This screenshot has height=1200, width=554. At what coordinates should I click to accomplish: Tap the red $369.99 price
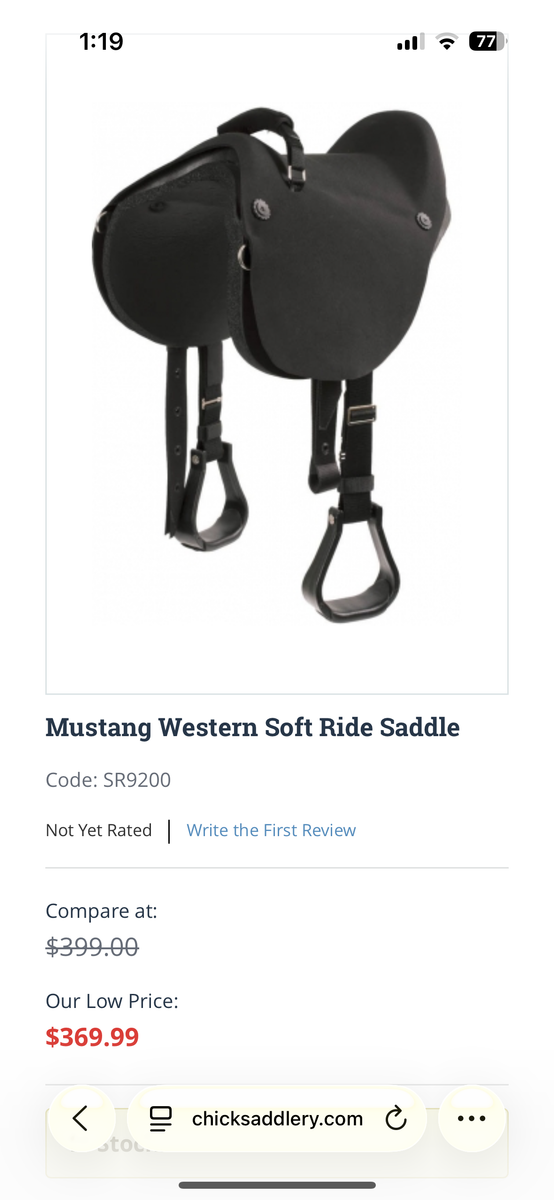click(92, 1037)
